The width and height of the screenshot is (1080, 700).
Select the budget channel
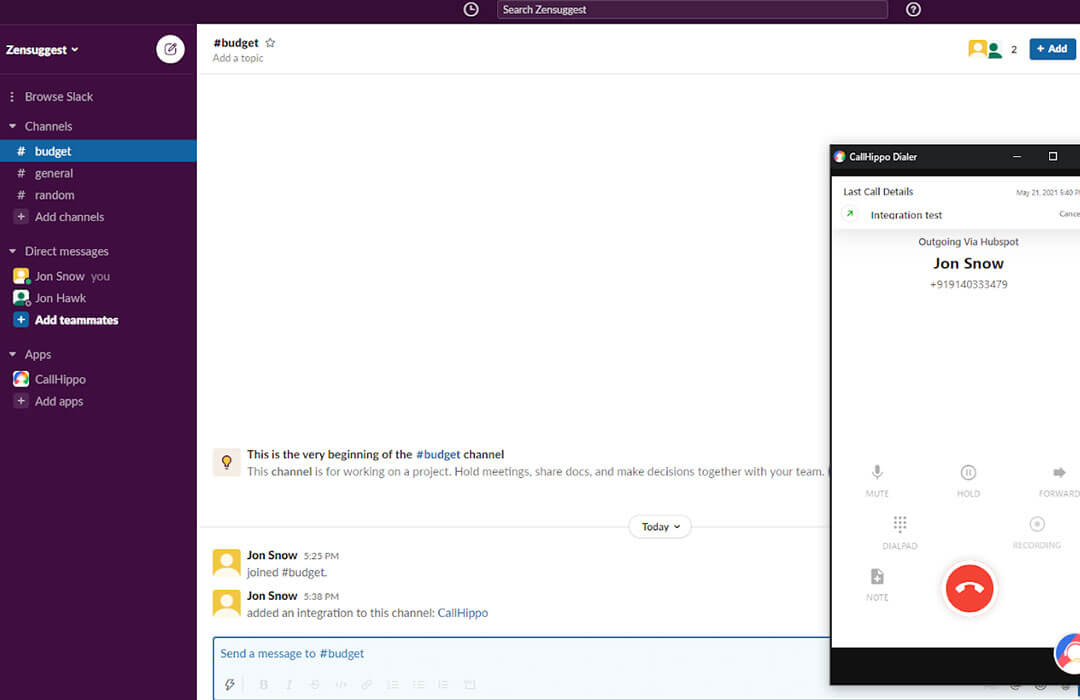click(x=98, y=151)
